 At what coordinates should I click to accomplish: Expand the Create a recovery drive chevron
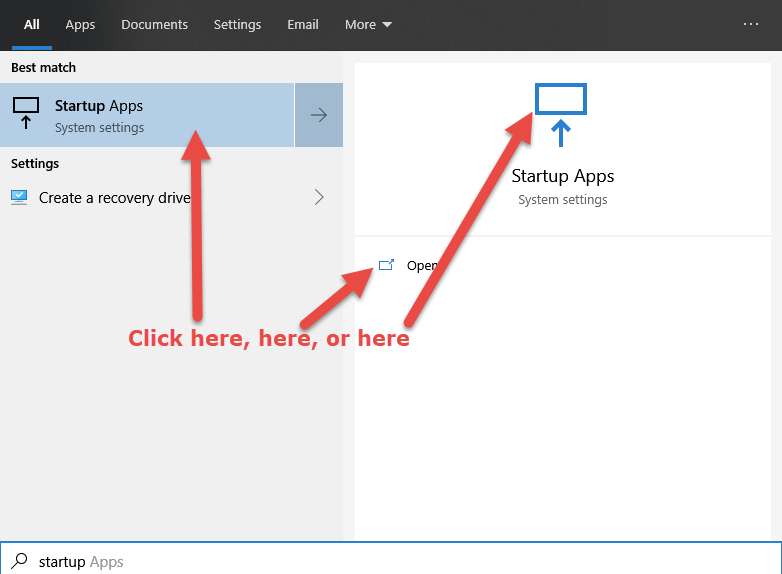[319, 197]
